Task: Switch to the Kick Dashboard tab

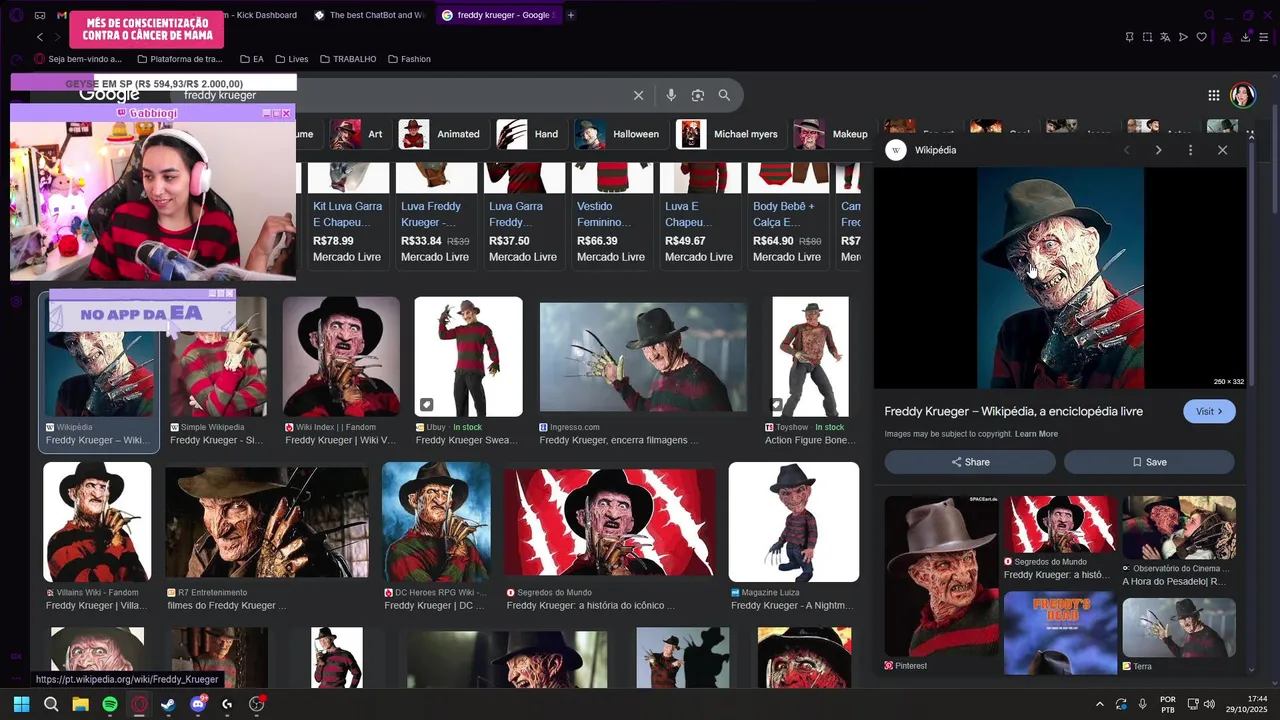Action: coord(262,15)
